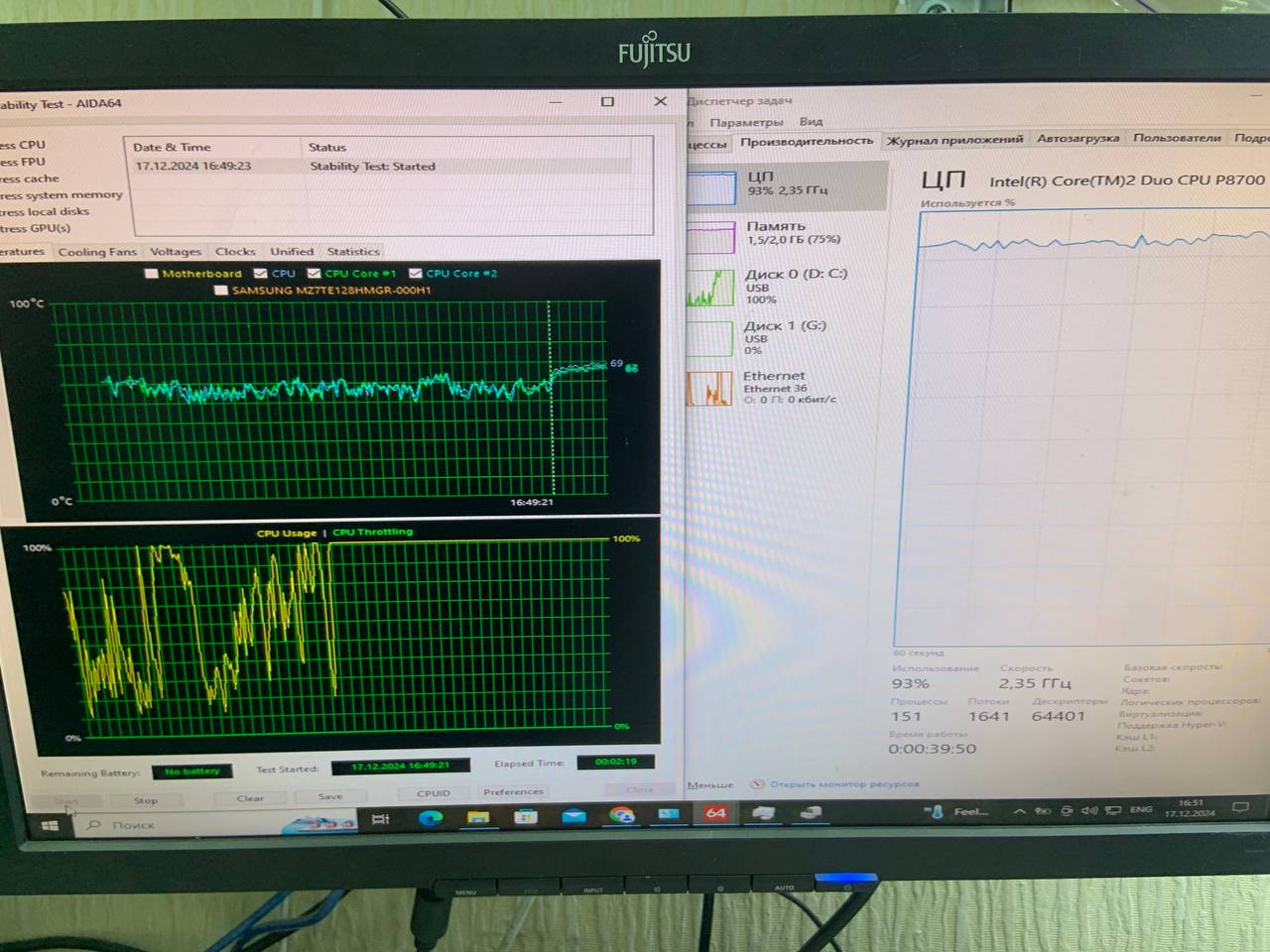Select the Производительность tab

[x=807, y=141]
